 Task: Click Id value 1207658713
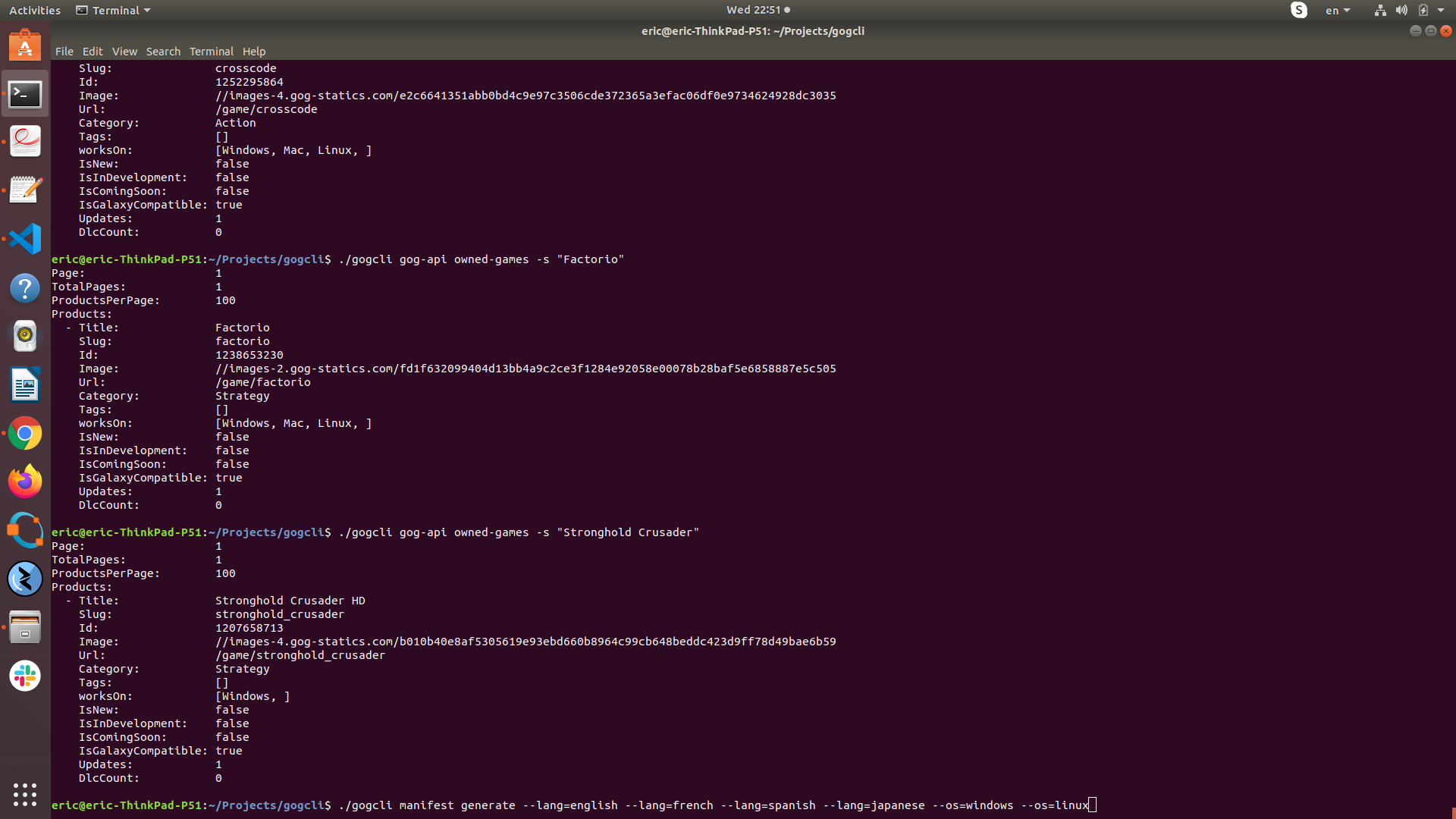(x=249, y=628)
